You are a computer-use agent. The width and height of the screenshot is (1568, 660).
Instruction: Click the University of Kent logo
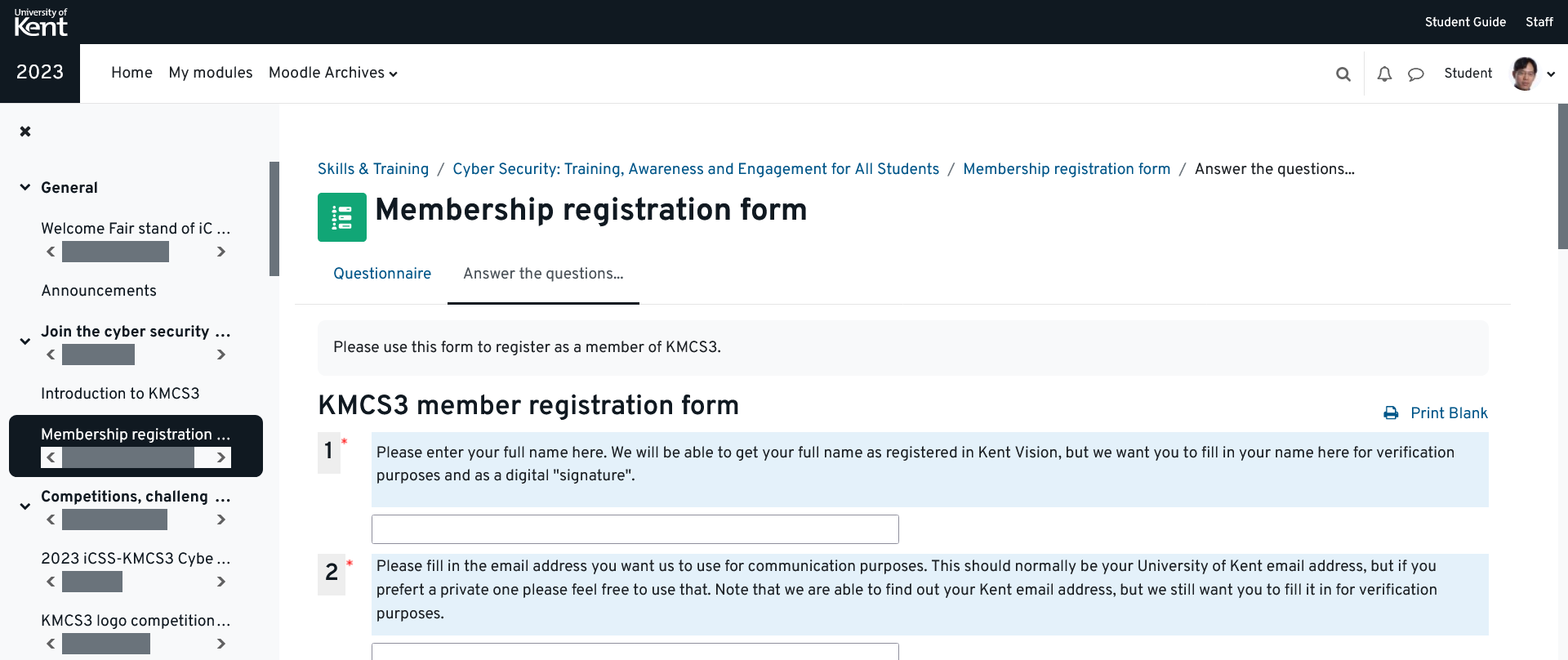[41, 22]
